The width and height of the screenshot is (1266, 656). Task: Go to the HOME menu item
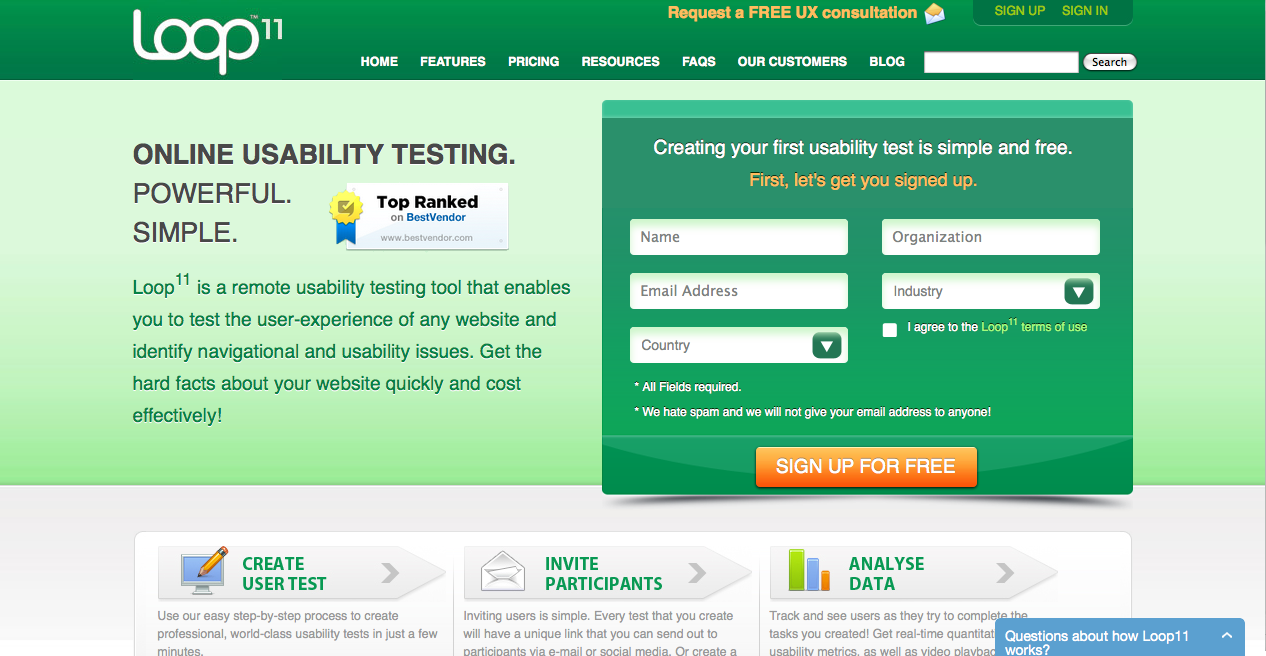pyautogui.click(x=379, y=61)
